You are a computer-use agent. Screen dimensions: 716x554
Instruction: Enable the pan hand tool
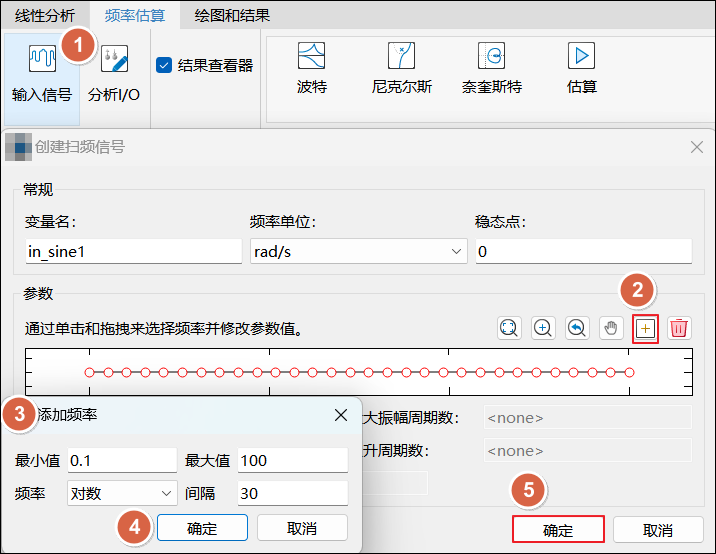coord(611,328)
